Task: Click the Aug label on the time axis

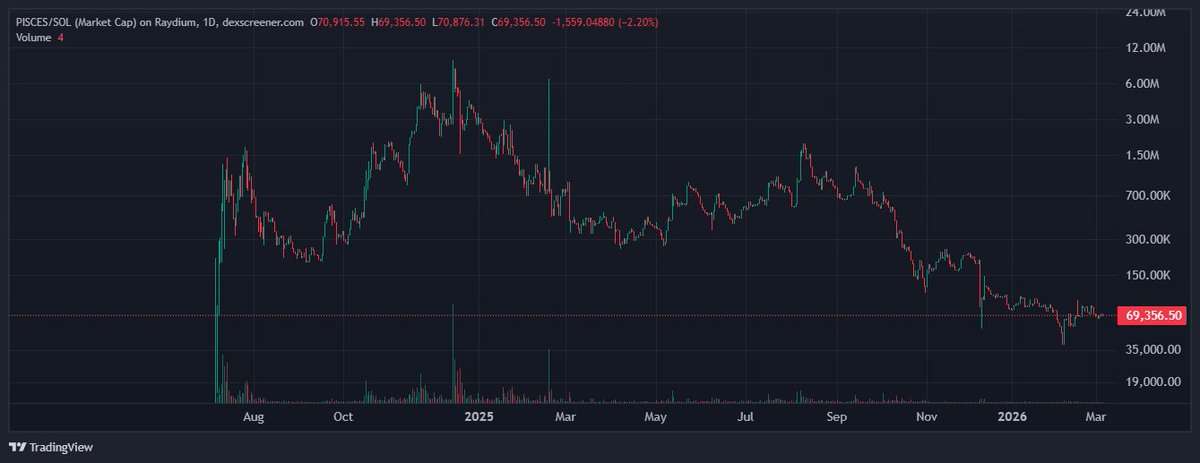Action: (x=254, y=415)
